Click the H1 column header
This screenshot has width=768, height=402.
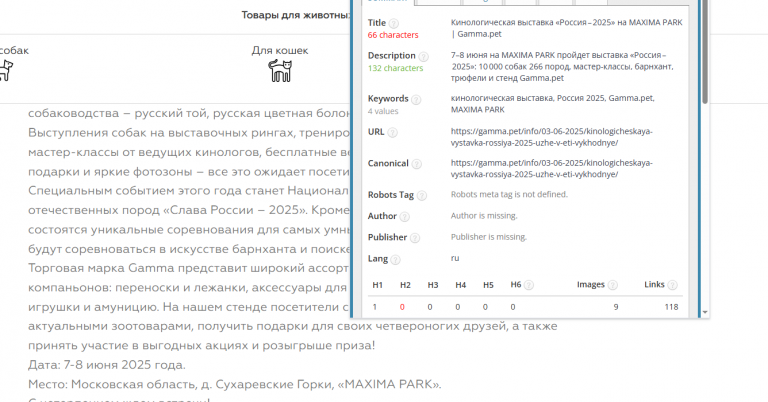pyautogui.click(x=378, y=285)
